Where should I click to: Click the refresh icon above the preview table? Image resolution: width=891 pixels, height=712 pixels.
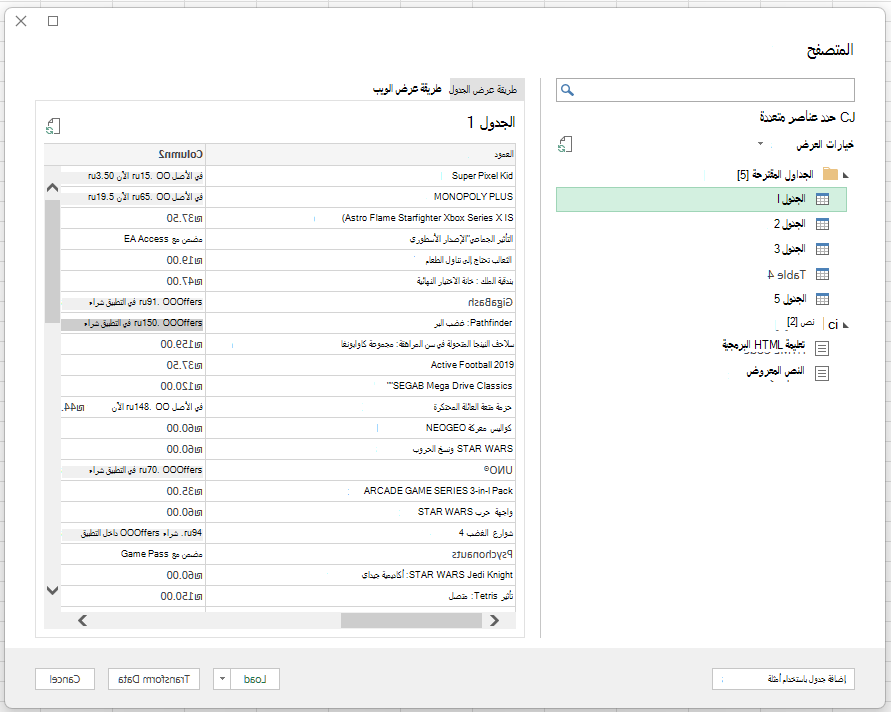pyautogui.click(x=53, y=126)
